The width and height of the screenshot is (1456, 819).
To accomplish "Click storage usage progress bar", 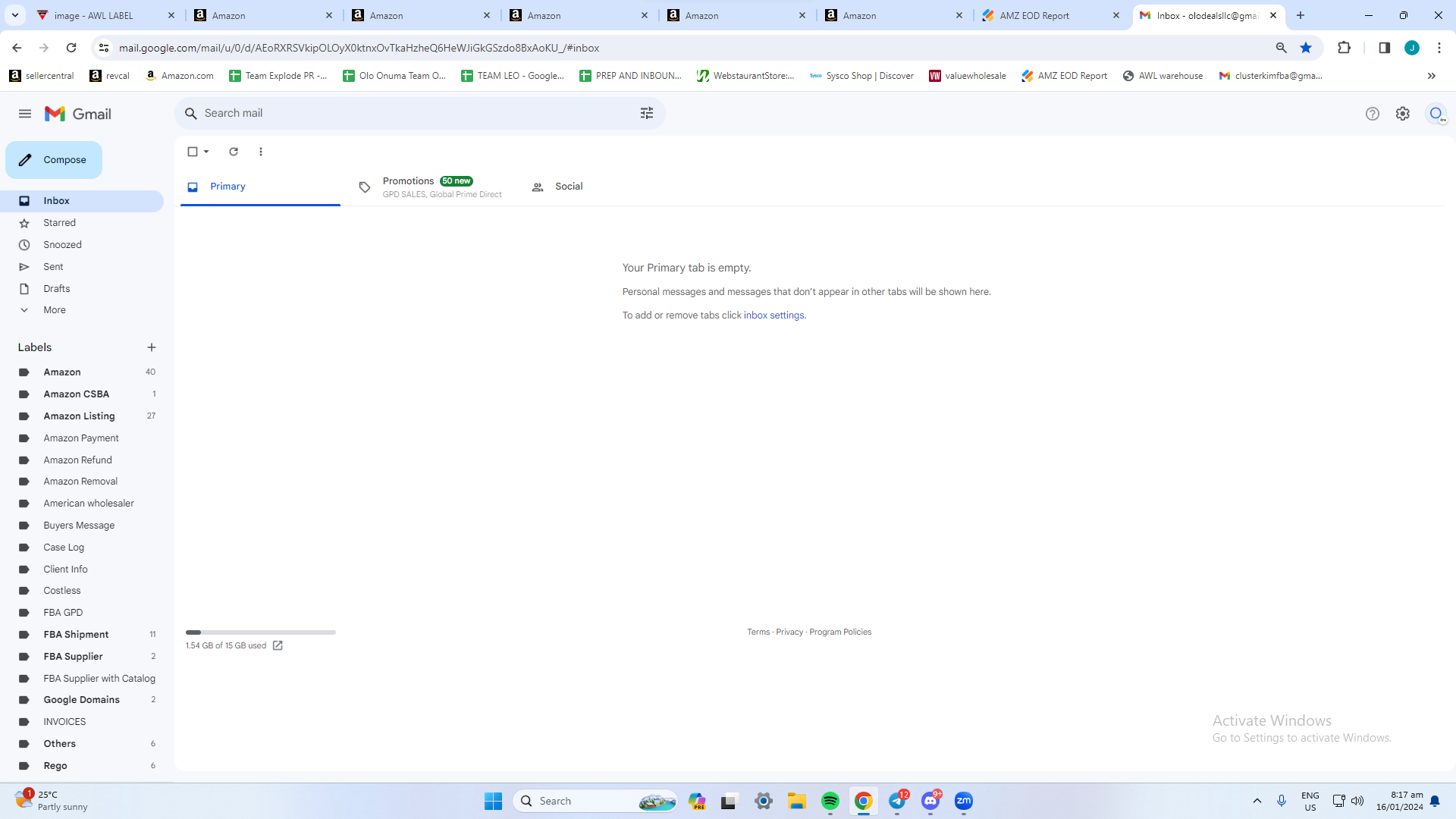I will tap(261, 632).
